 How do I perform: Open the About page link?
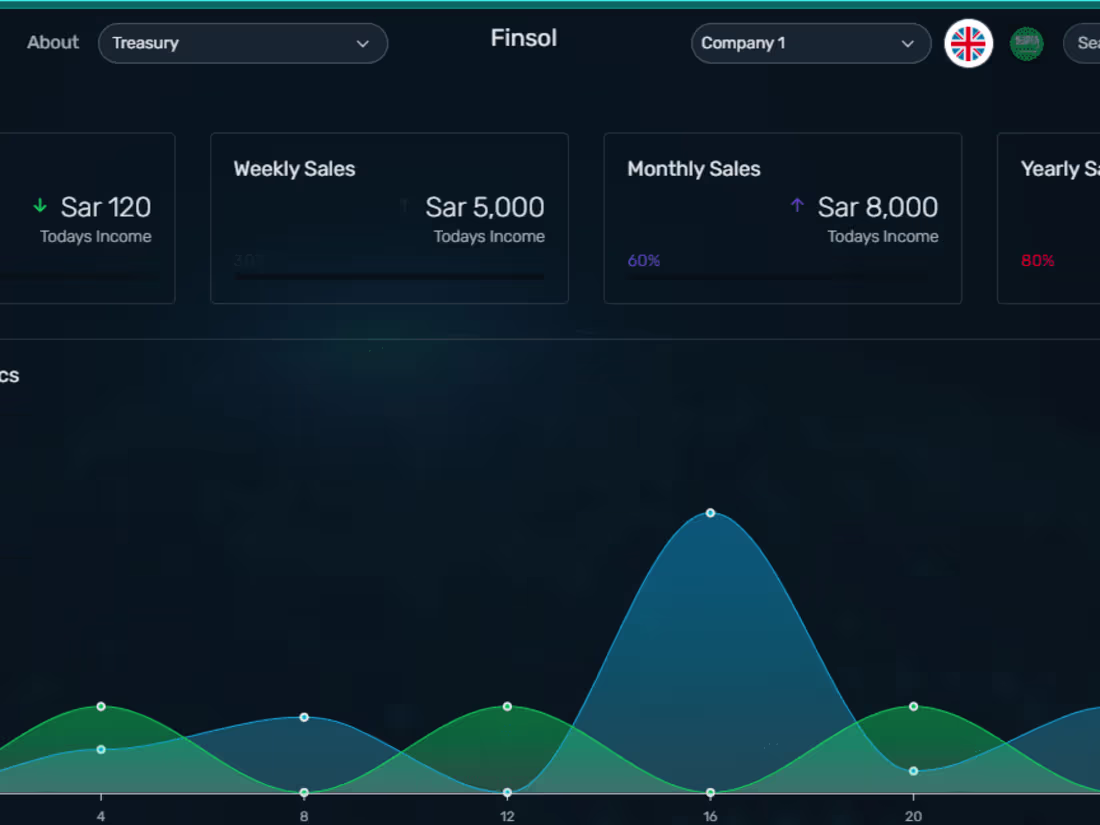[53, 43]
